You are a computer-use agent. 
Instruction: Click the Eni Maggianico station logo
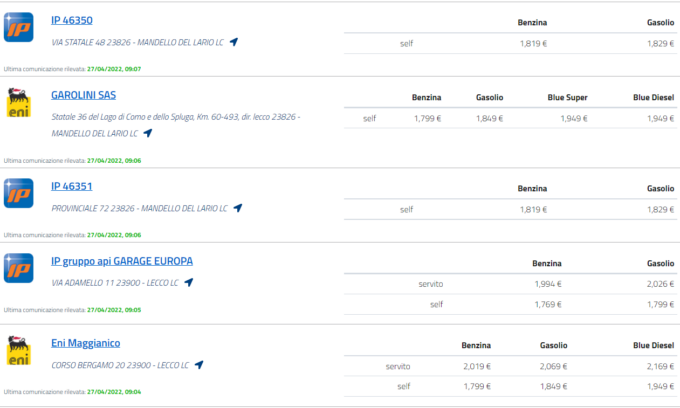19,352
